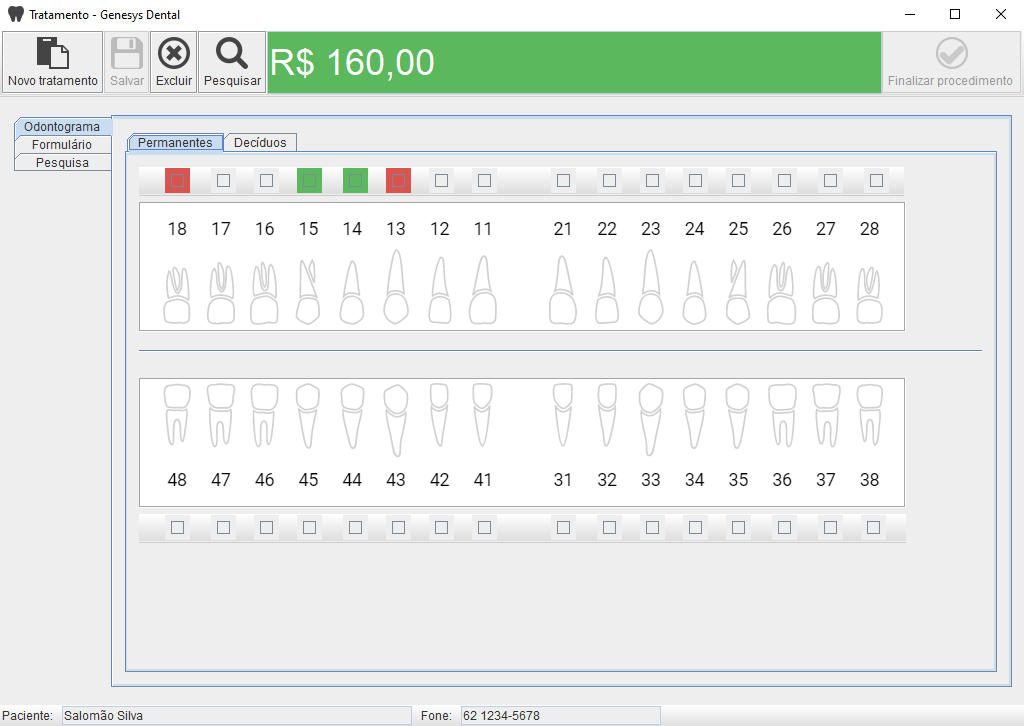Click tooth 26 molar illustration

(x=782, y=294)
